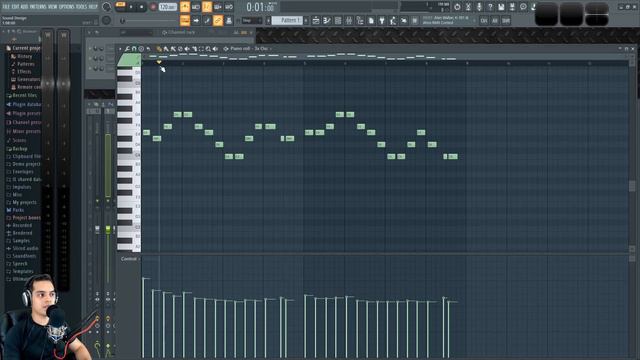
Task: Click the main panel audio power icon
Action: click(x=457, y=7)
